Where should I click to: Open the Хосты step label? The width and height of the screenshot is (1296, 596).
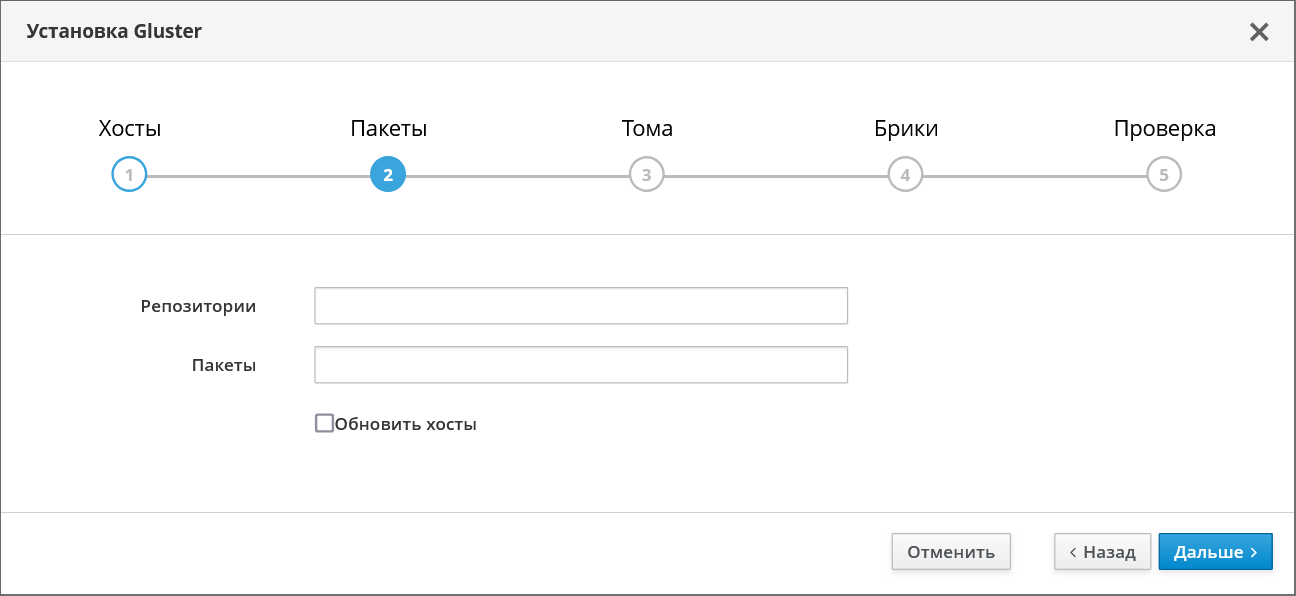tap(130, 129)
